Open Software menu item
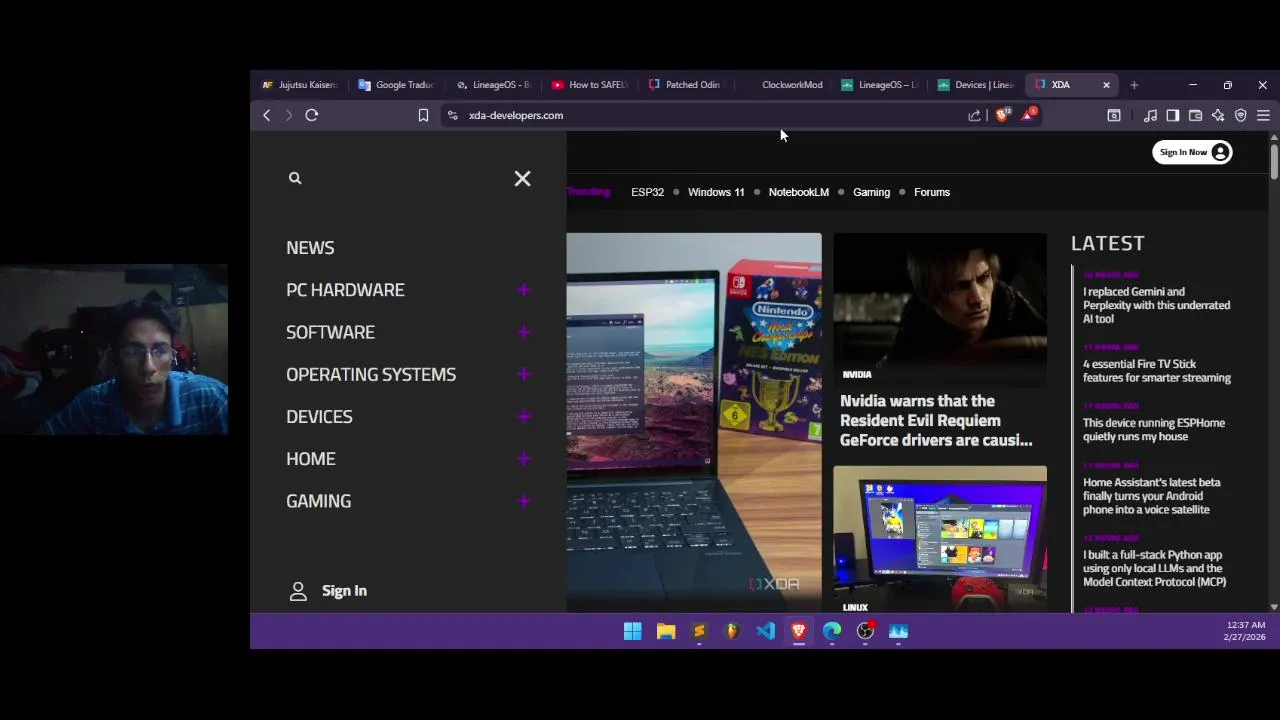This screenshot has height=720, width=1280. tap(330, 332)
